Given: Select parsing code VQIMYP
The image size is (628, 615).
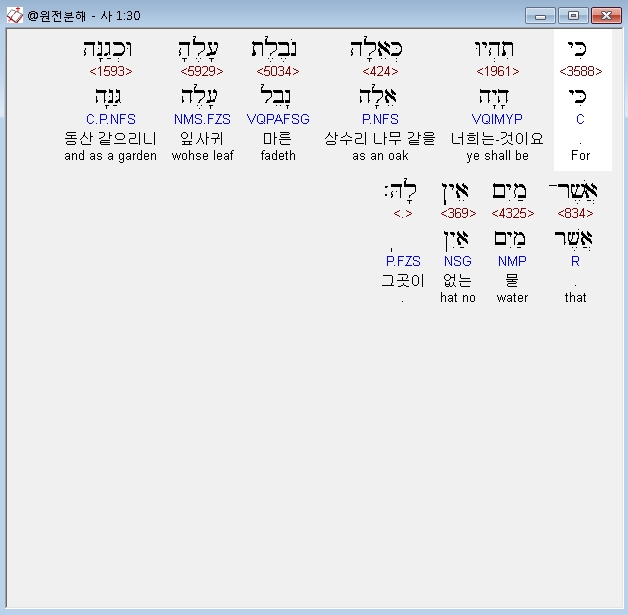Looking at the screenshot, I should pyautogui.click(x=497, y=119).
